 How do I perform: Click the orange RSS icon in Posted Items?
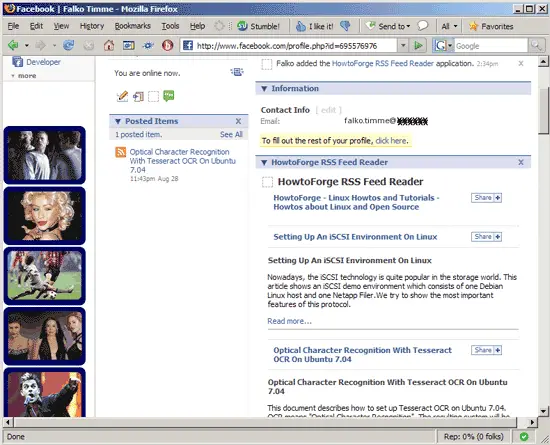click(121, 152)
